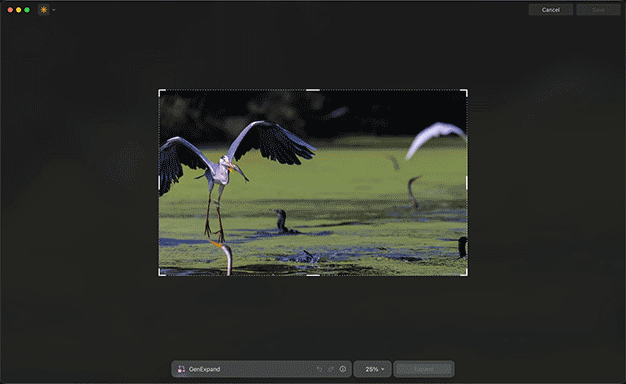Screen dimensions: 626x384
Task: Click the GenExpand tool icon
Action: point(181,369)
